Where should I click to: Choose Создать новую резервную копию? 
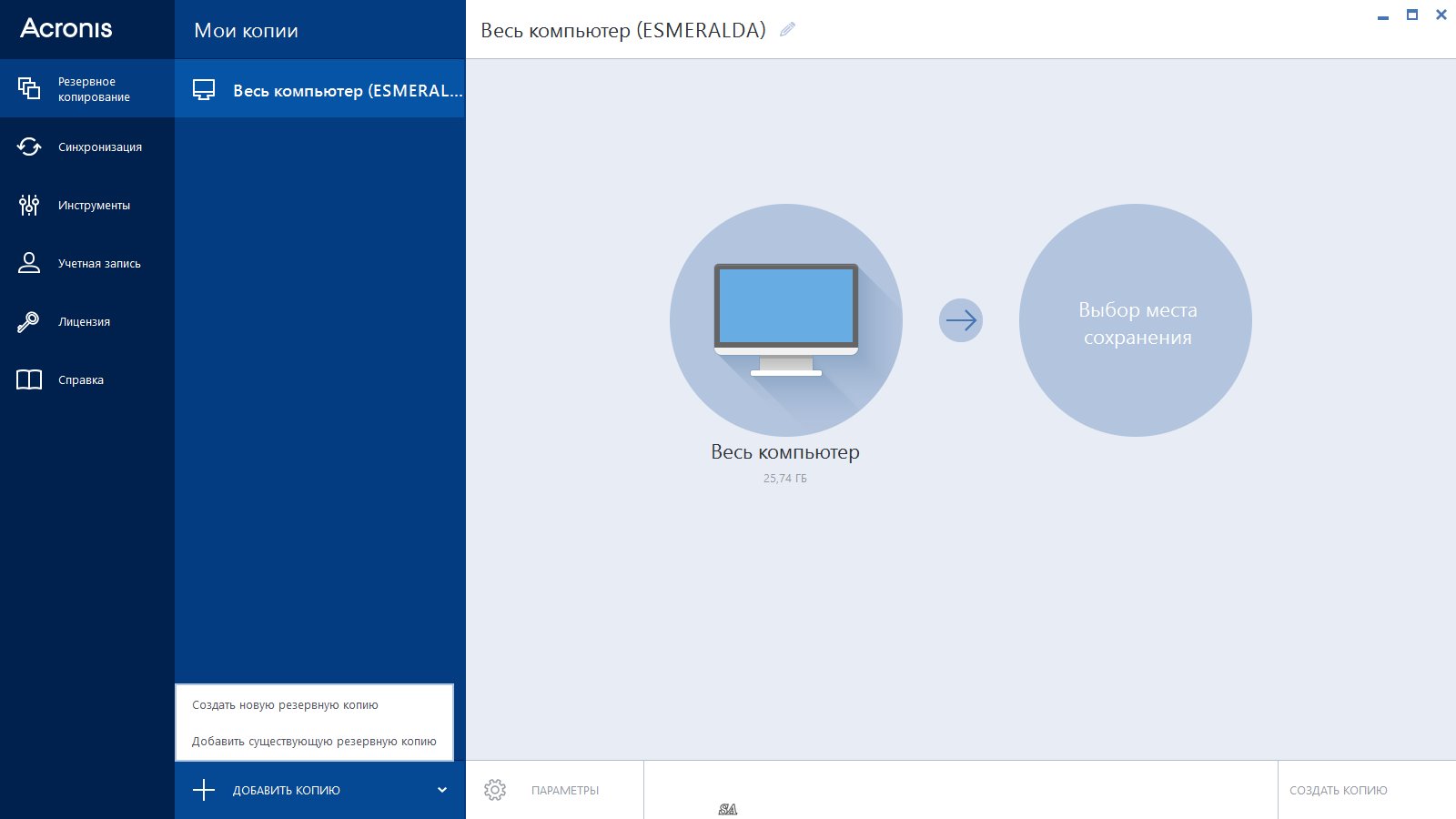pyautogui.click(x=285, y=705)
